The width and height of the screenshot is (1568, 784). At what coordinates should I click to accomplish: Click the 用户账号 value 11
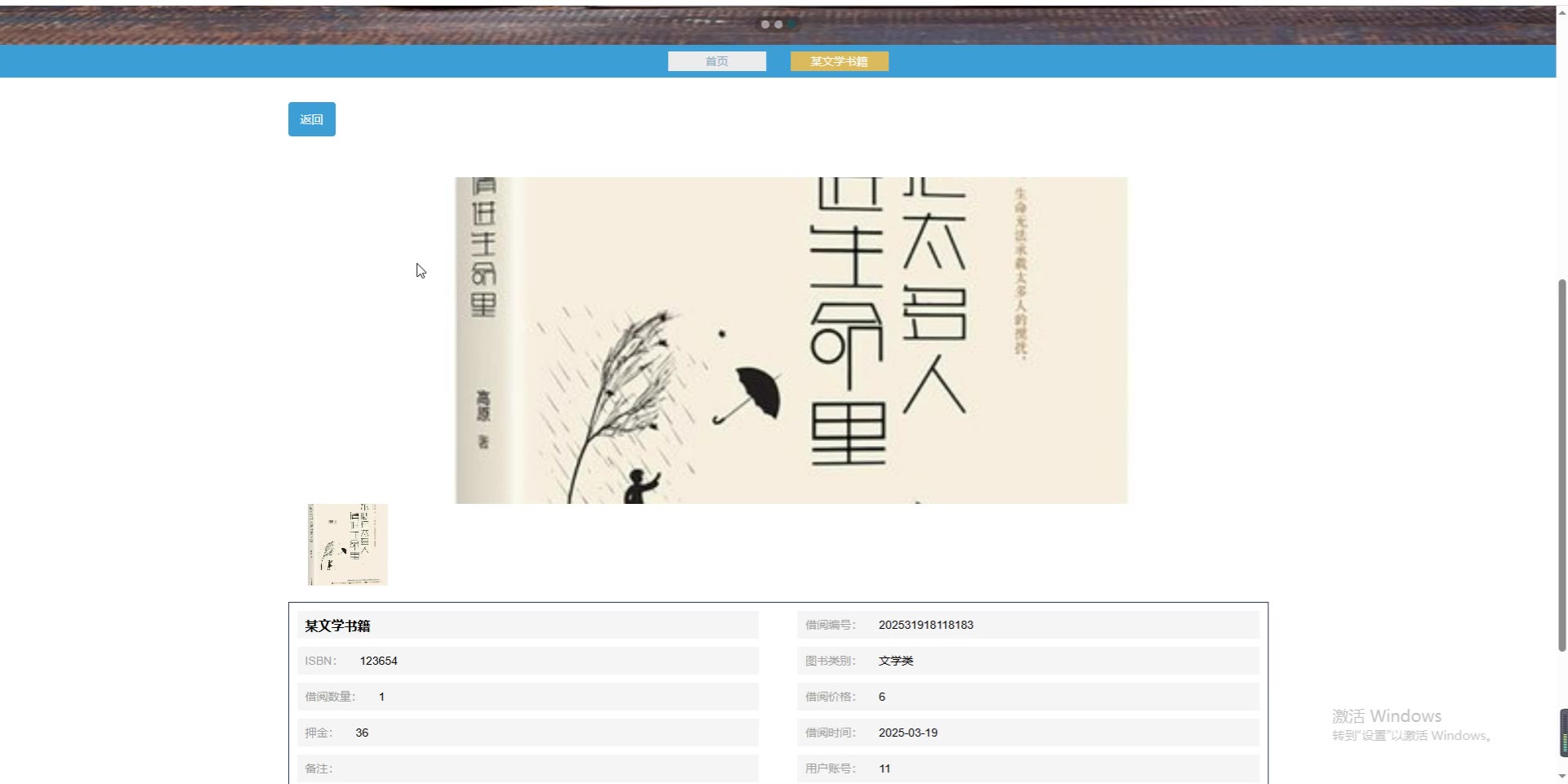point(884,768)
